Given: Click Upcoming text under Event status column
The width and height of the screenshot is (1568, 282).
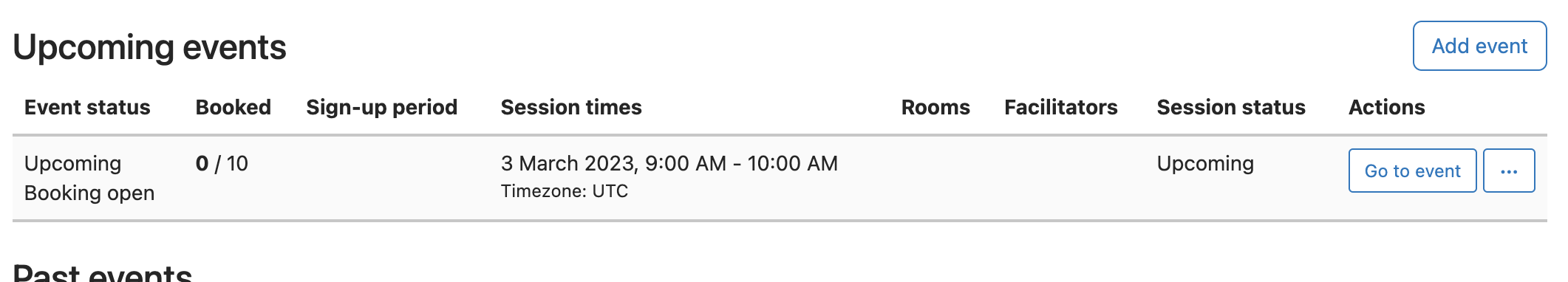Looking at the screenshot, I should click(x=72, y=163).
